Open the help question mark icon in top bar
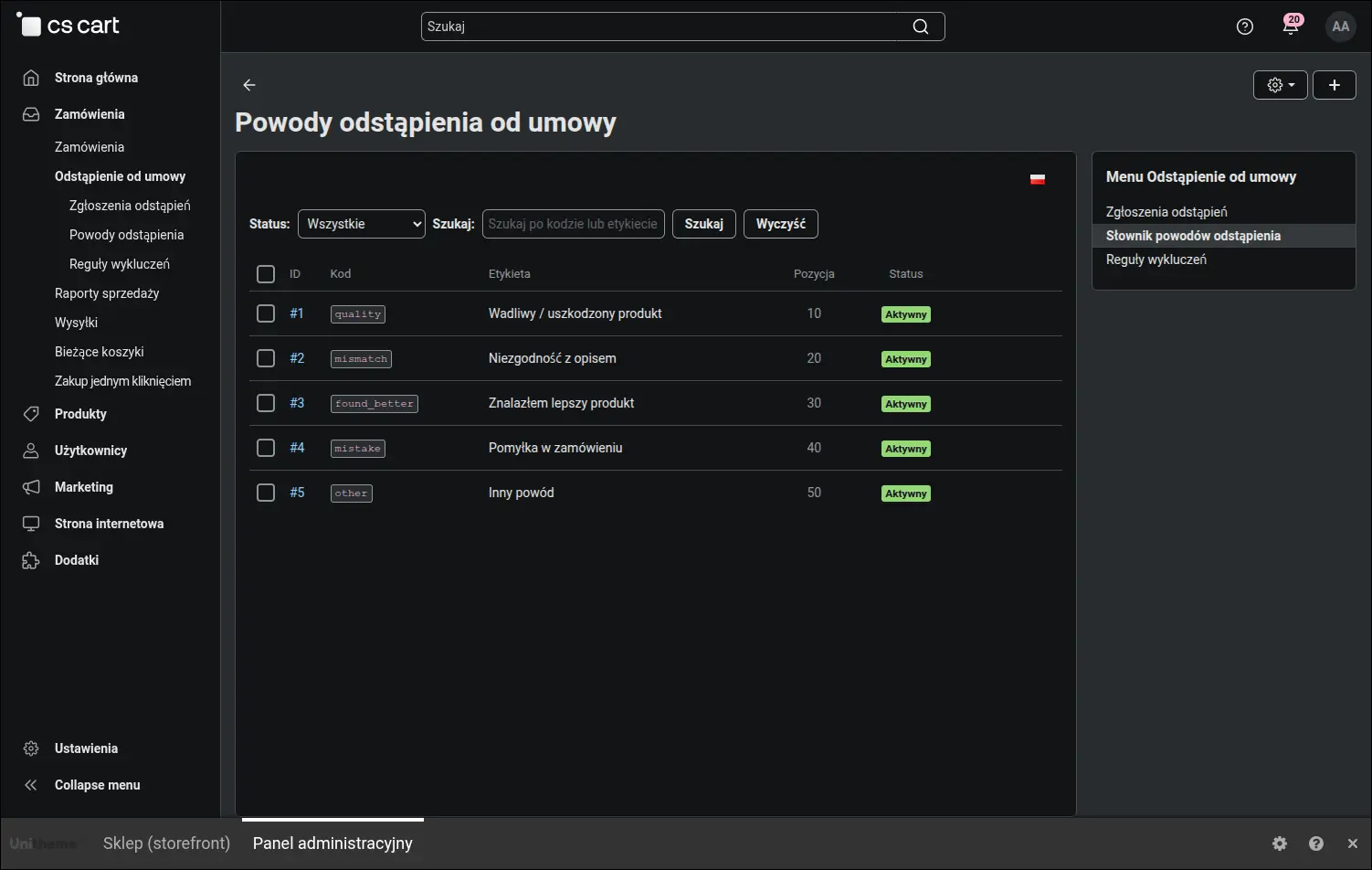1372x870 pixels. click(1244, 27)
